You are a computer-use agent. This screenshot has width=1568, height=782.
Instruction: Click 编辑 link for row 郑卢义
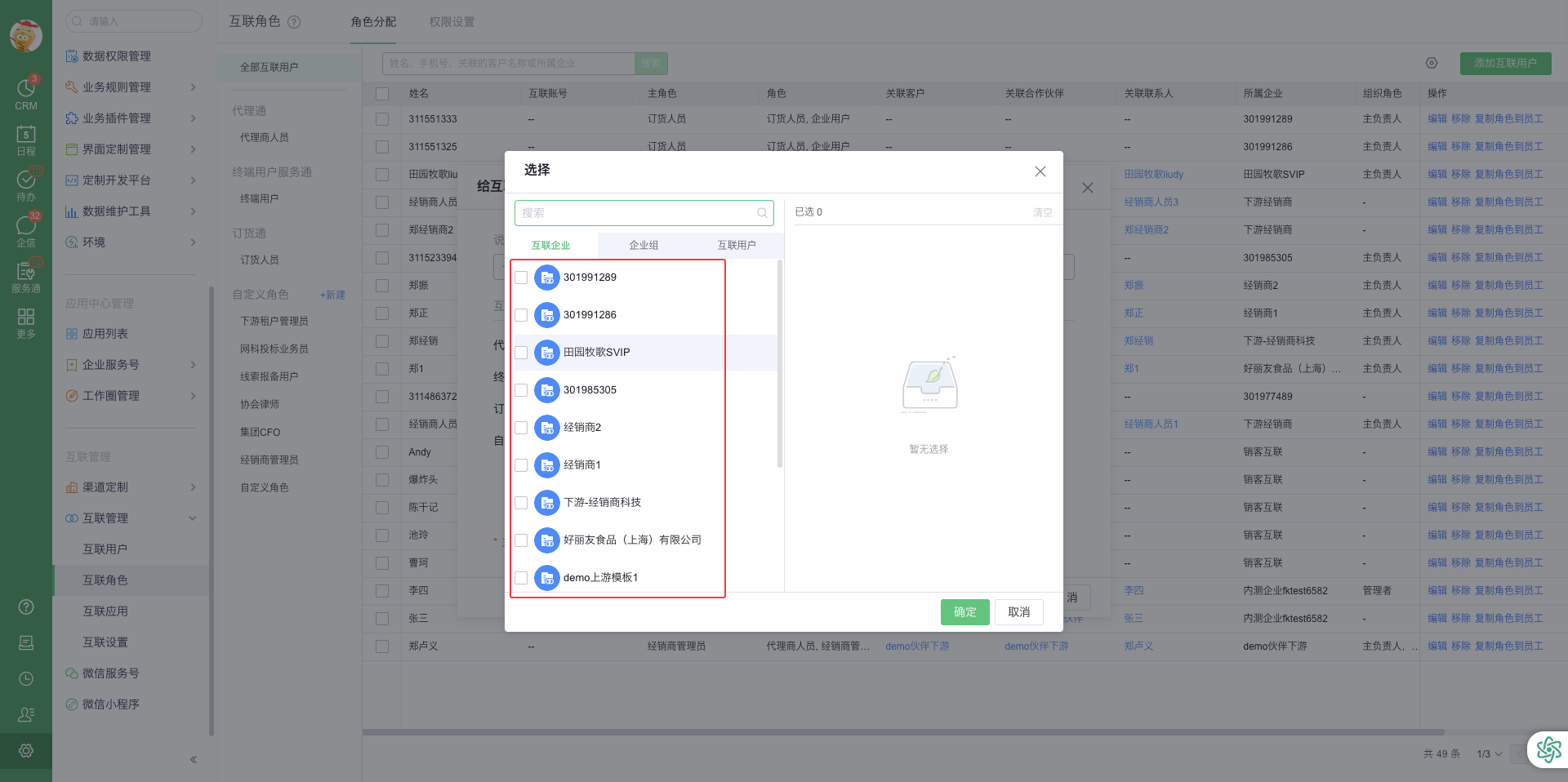[x=1437, y=646]
